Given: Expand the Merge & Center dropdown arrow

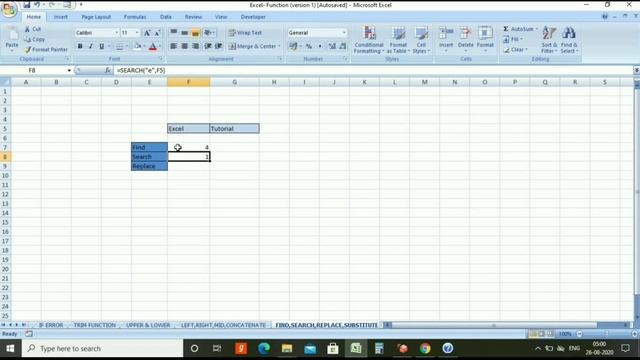Looking at the screenshot, I should tap(280, 46).
